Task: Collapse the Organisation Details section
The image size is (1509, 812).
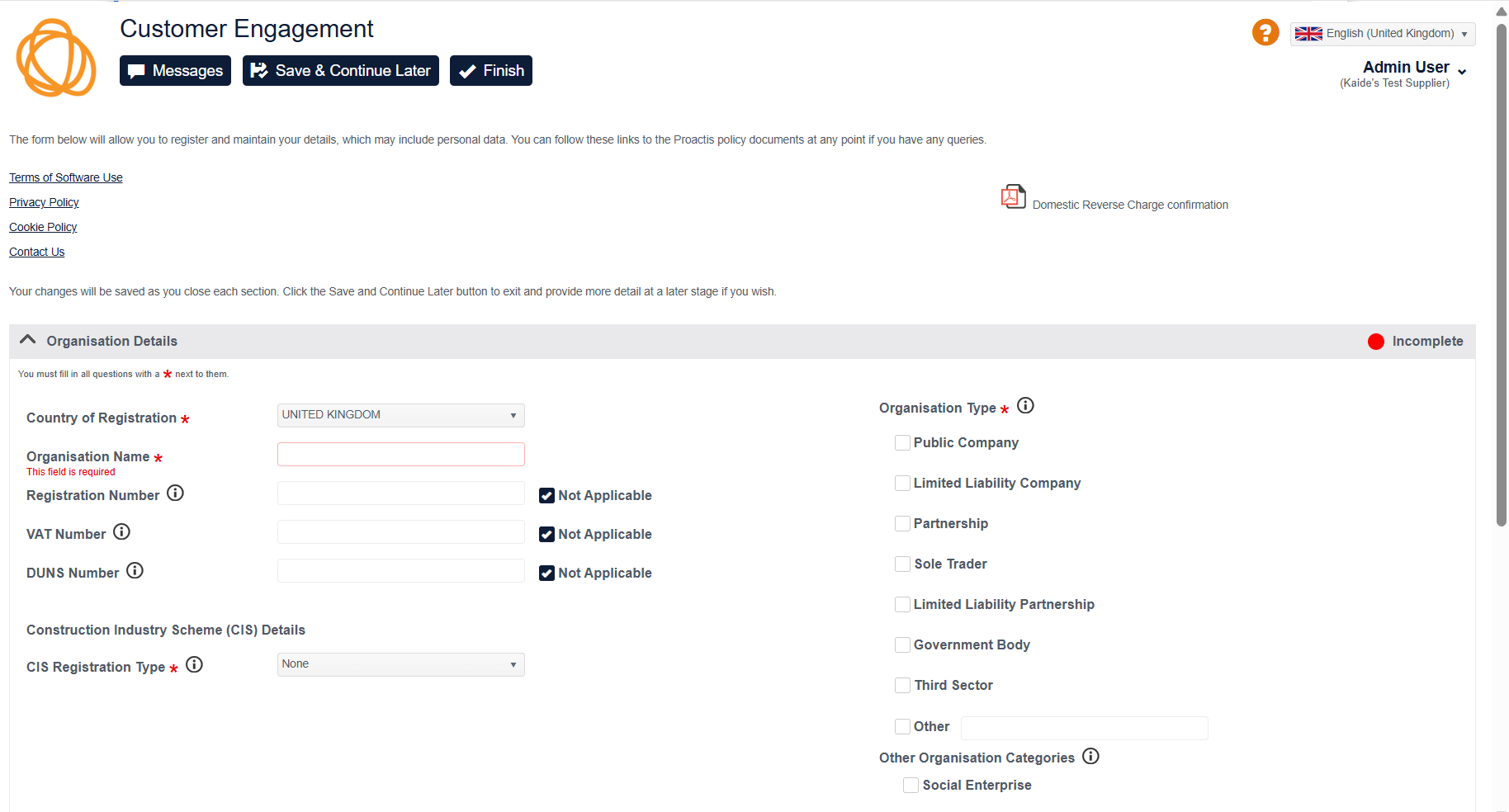Action: (27, 340)
